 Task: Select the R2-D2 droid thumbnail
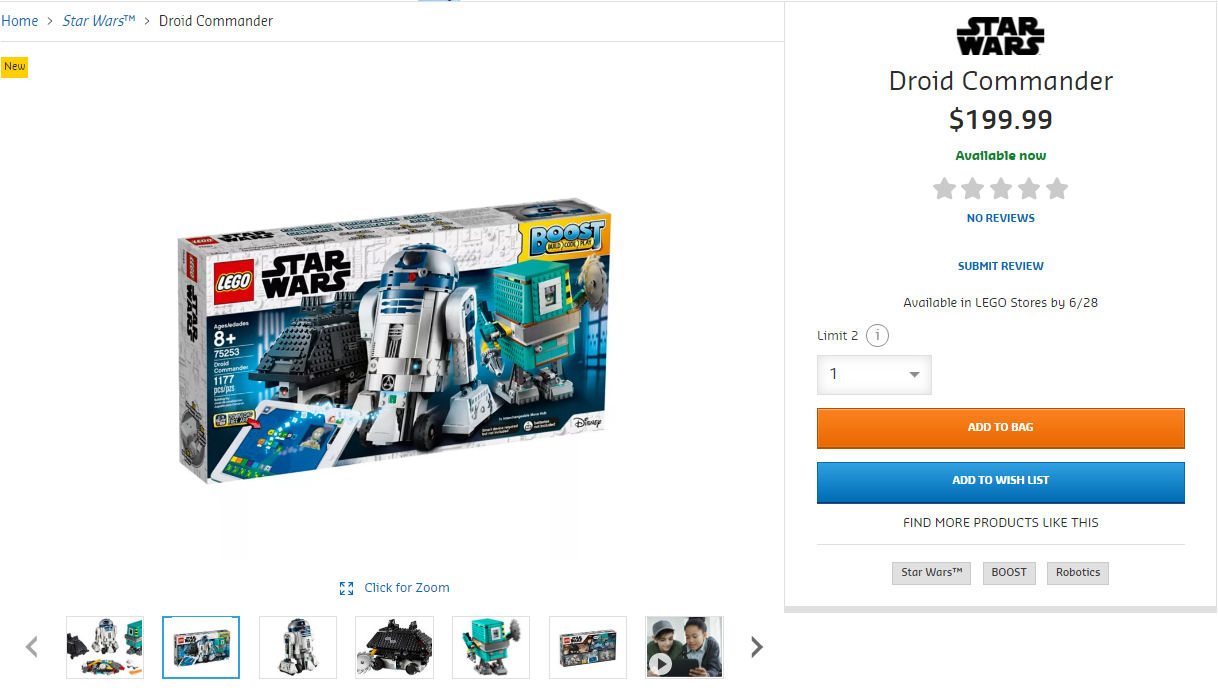(x=298, y=648)
